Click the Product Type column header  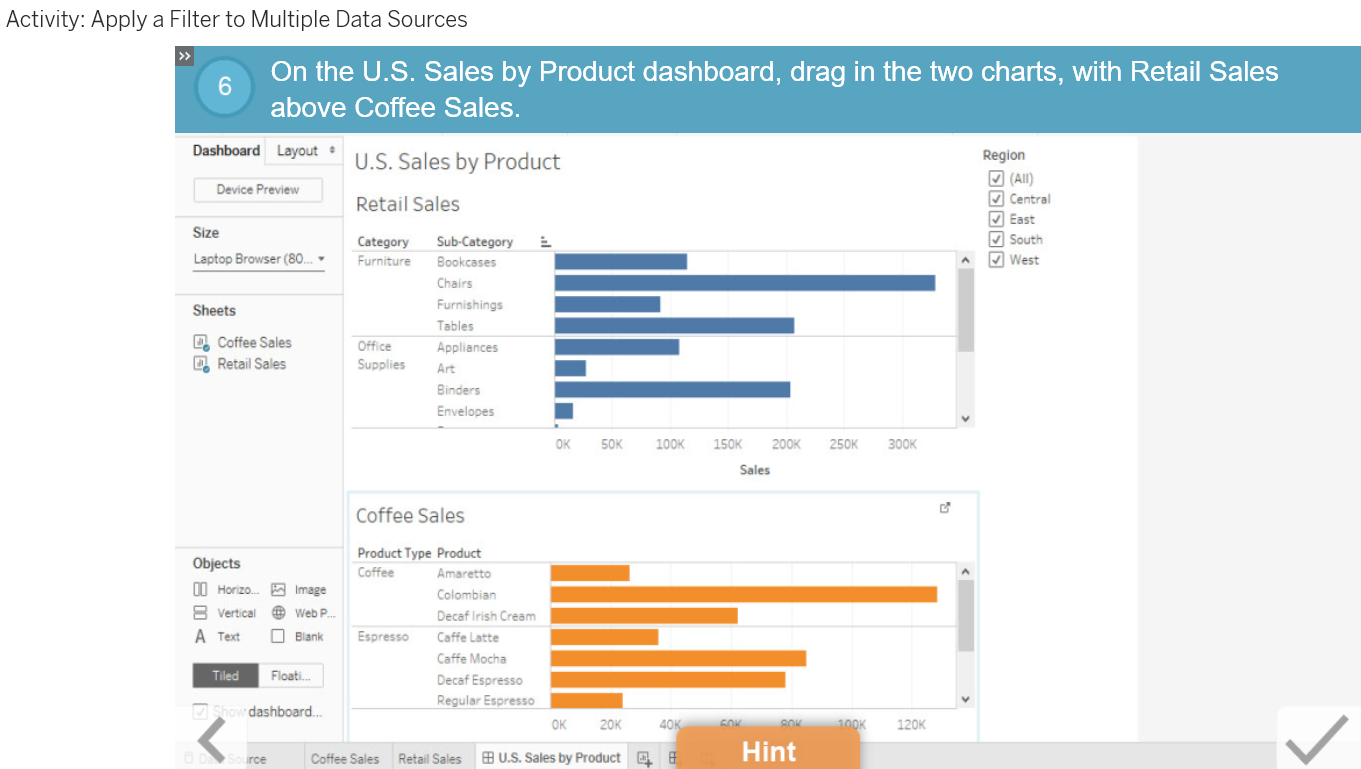(x=394, y=553)
